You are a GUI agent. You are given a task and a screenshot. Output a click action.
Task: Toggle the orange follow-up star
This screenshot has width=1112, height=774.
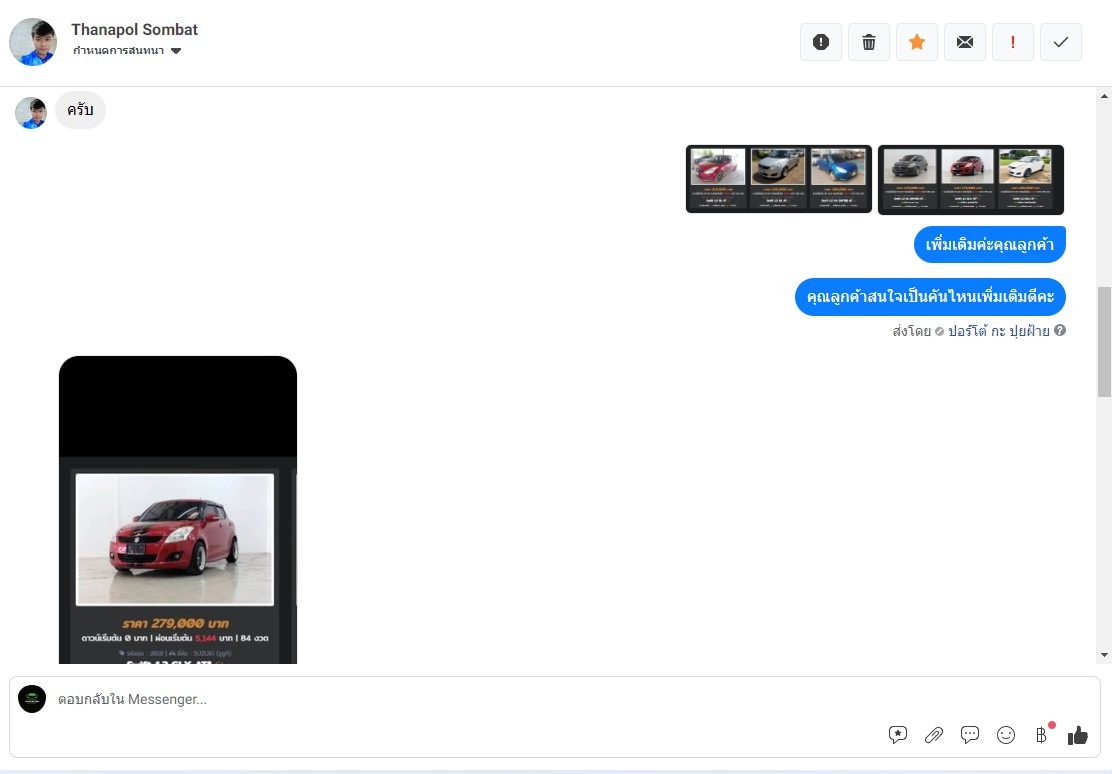point(917,42)
